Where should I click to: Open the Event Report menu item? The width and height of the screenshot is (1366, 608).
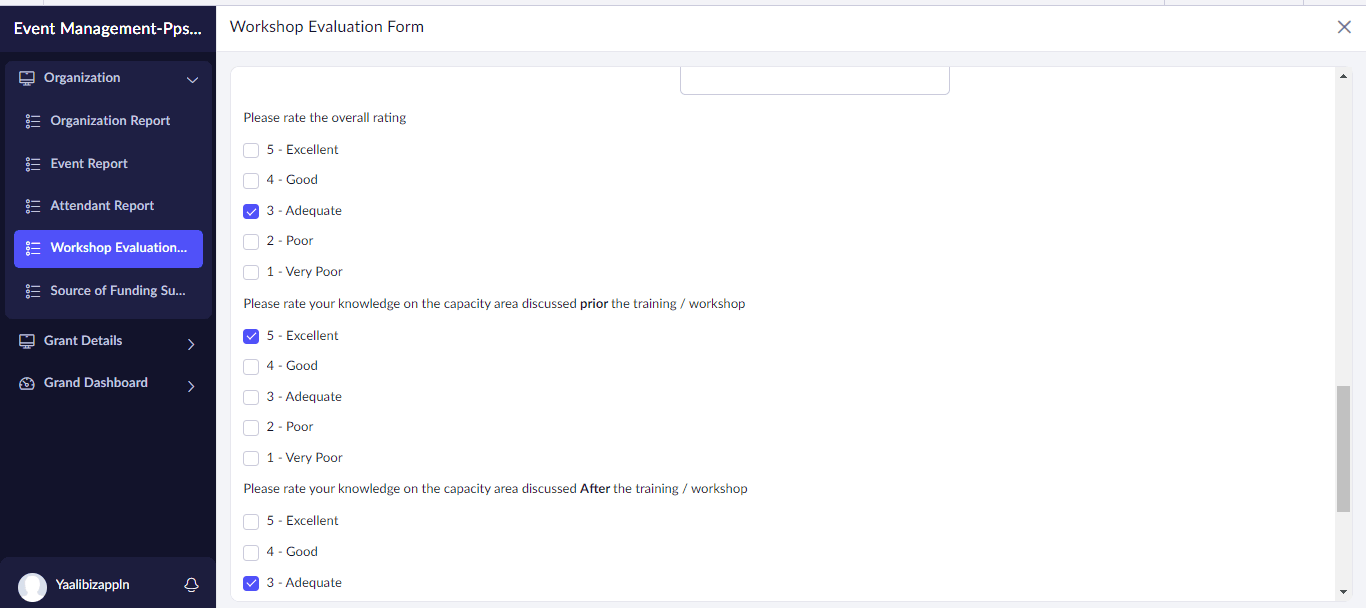click(89, 164)
